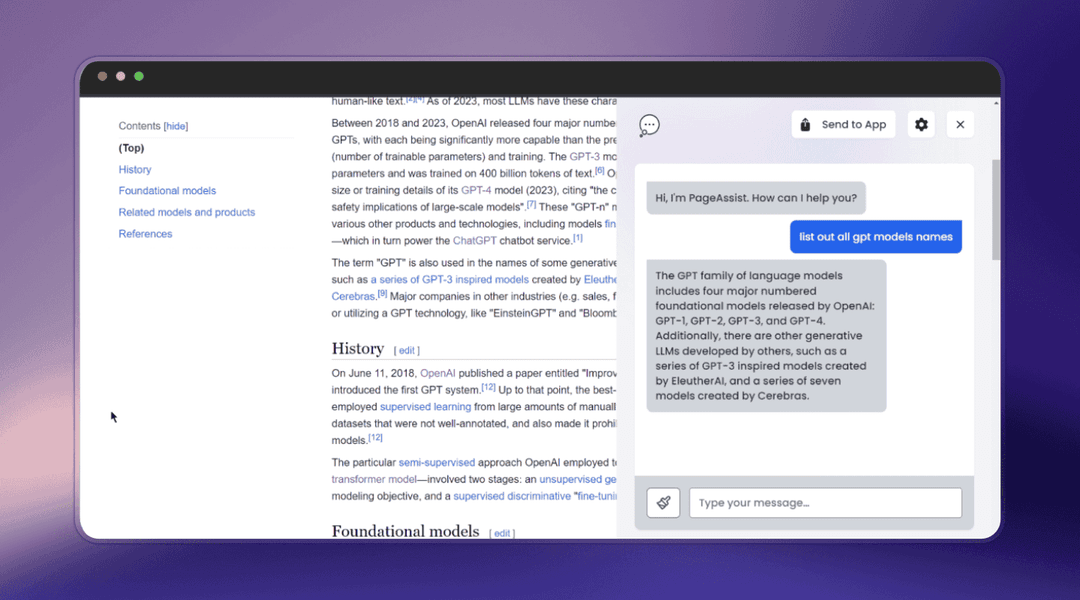Edit the History section

click(x=406, y=351)
